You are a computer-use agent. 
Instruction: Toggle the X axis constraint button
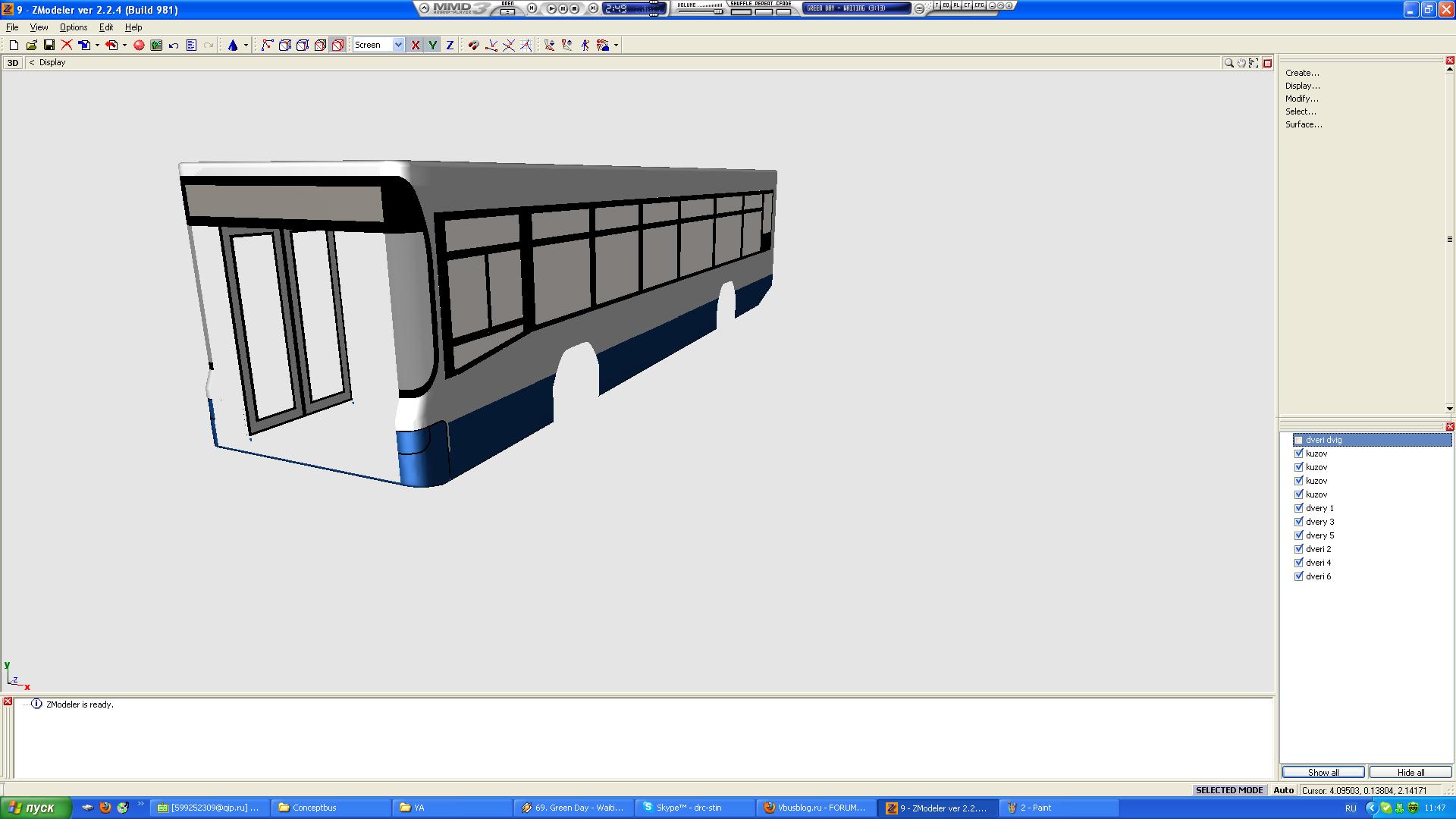416,45
